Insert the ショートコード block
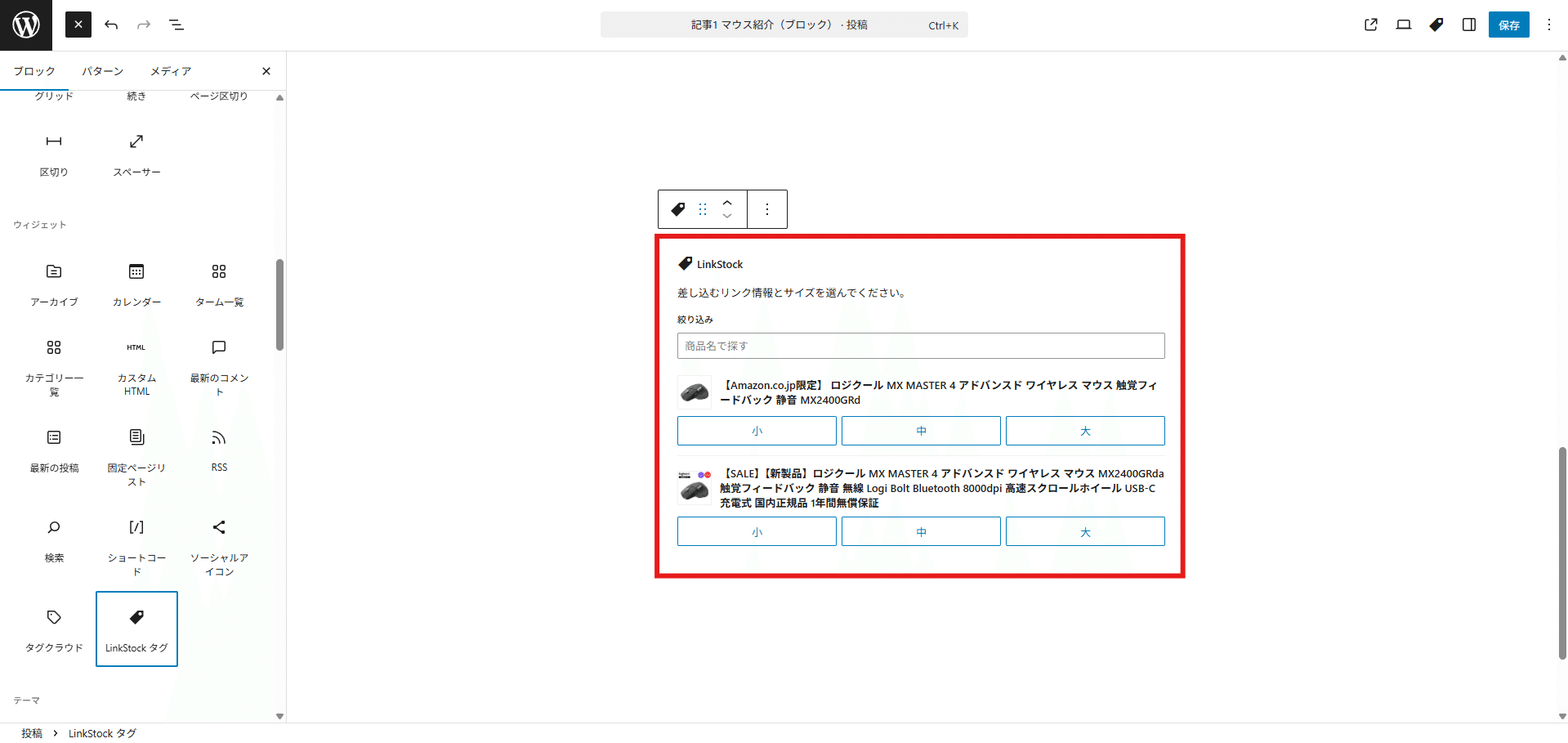Image resolution: width=1568 pixels, height=743 pixels. [136, 548]
